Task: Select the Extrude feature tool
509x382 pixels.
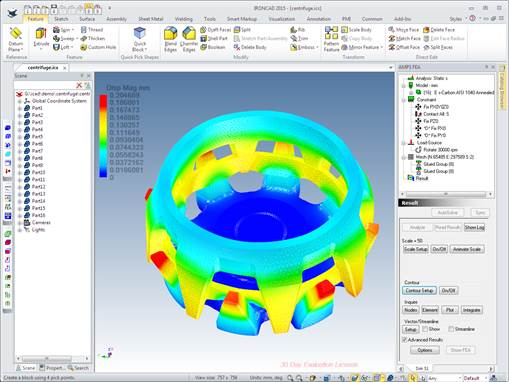Action: [x=41, y=37]
